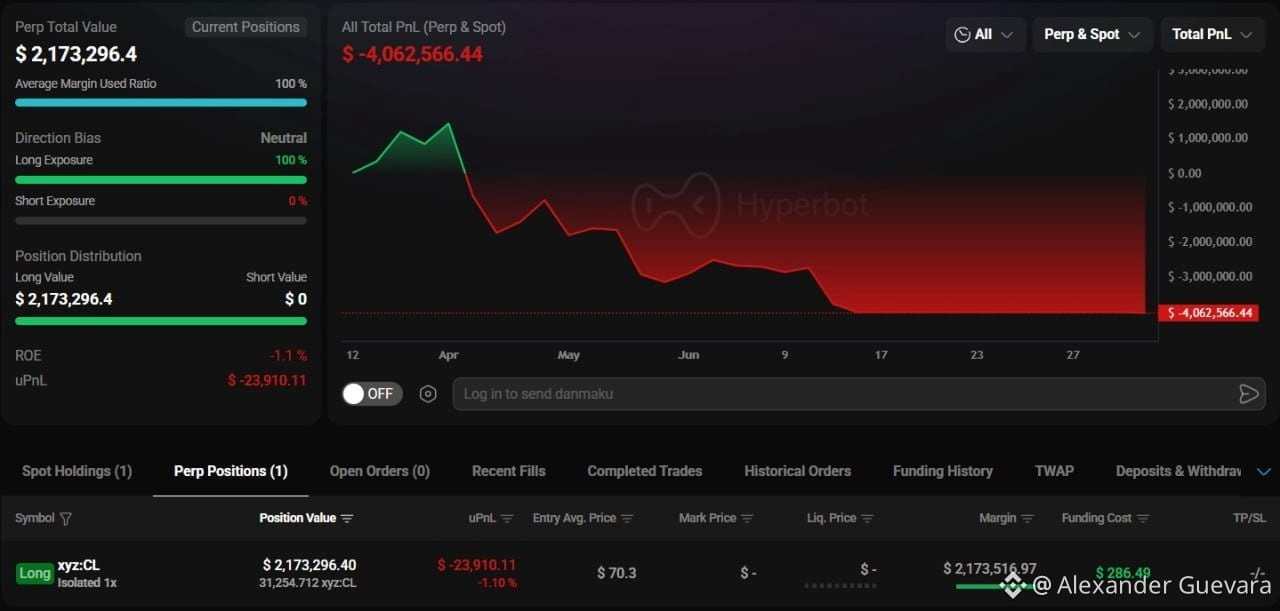Open the Open Orders tab
1280x611 pixels.
click(380, 471)
